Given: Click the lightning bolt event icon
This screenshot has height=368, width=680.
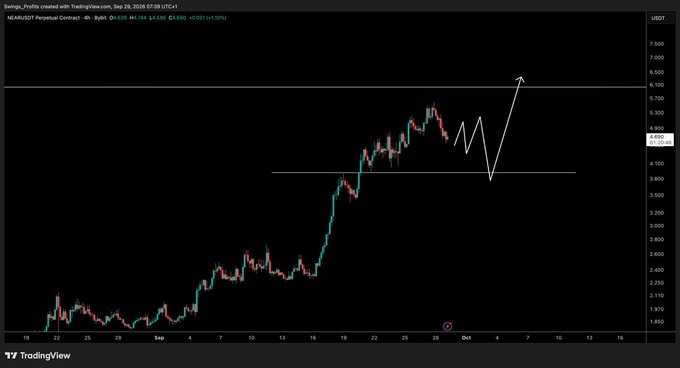Looking at the screenshot, I should (448, 326).
